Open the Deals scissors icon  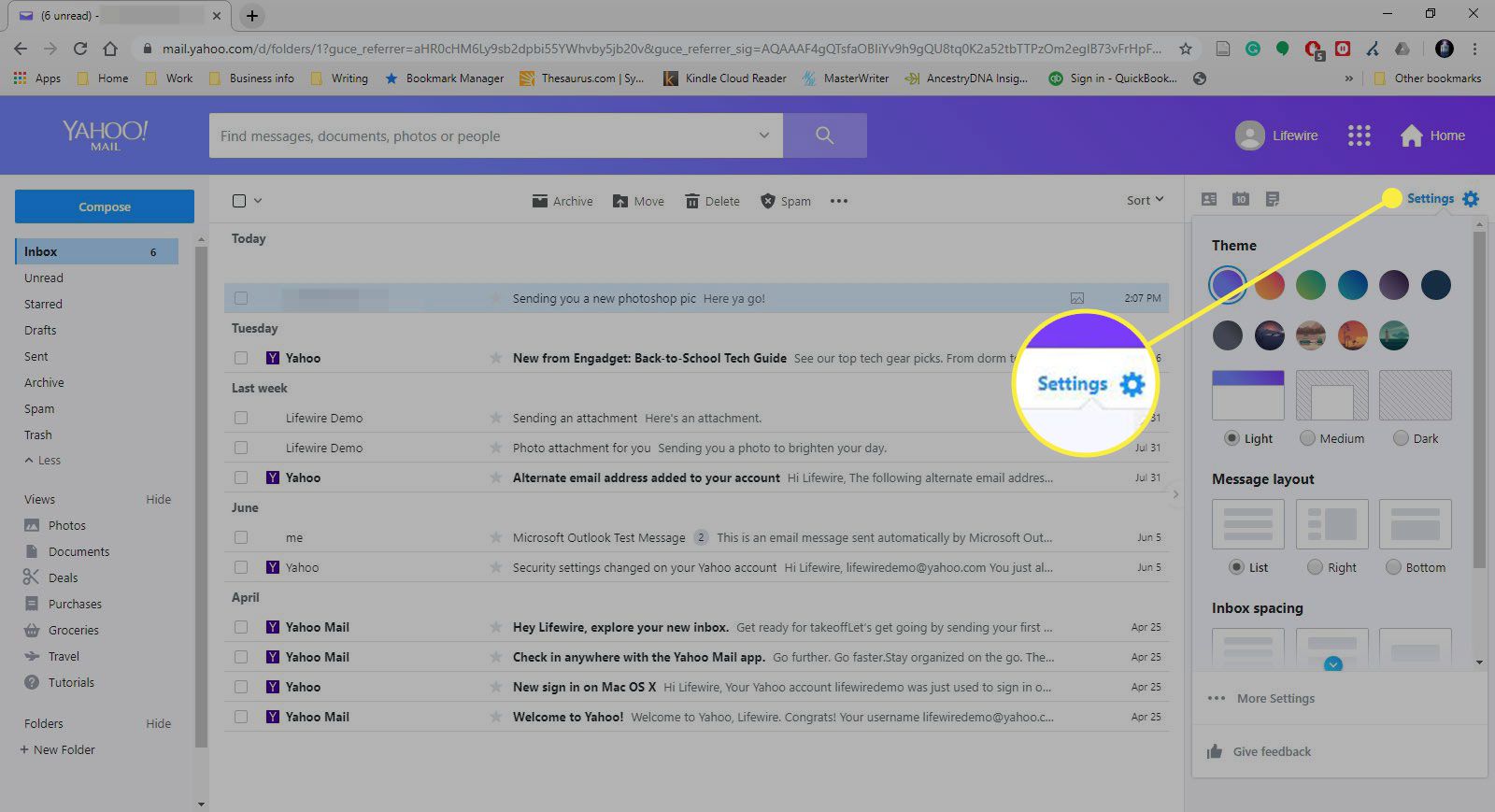[32, 577]
